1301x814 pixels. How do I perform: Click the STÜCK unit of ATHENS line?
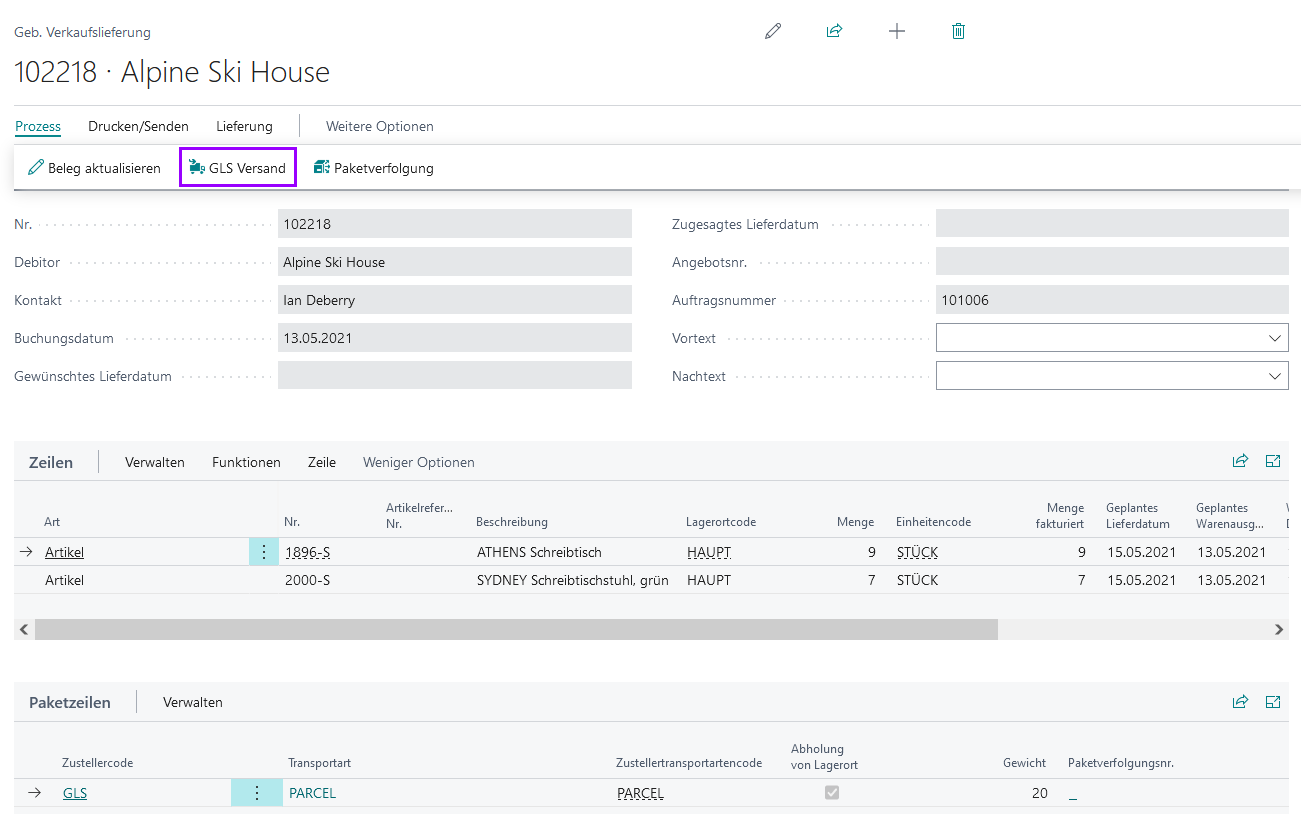coord(917,552)
